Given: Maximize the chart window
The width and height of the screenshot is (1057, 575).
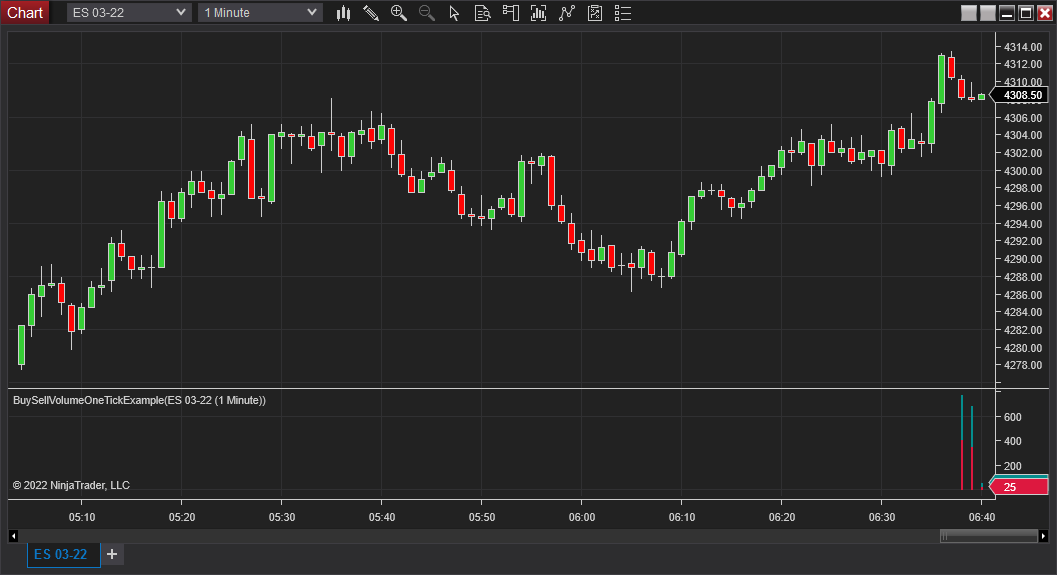Looking at the screenshot, I should (x=1026, y=13).
